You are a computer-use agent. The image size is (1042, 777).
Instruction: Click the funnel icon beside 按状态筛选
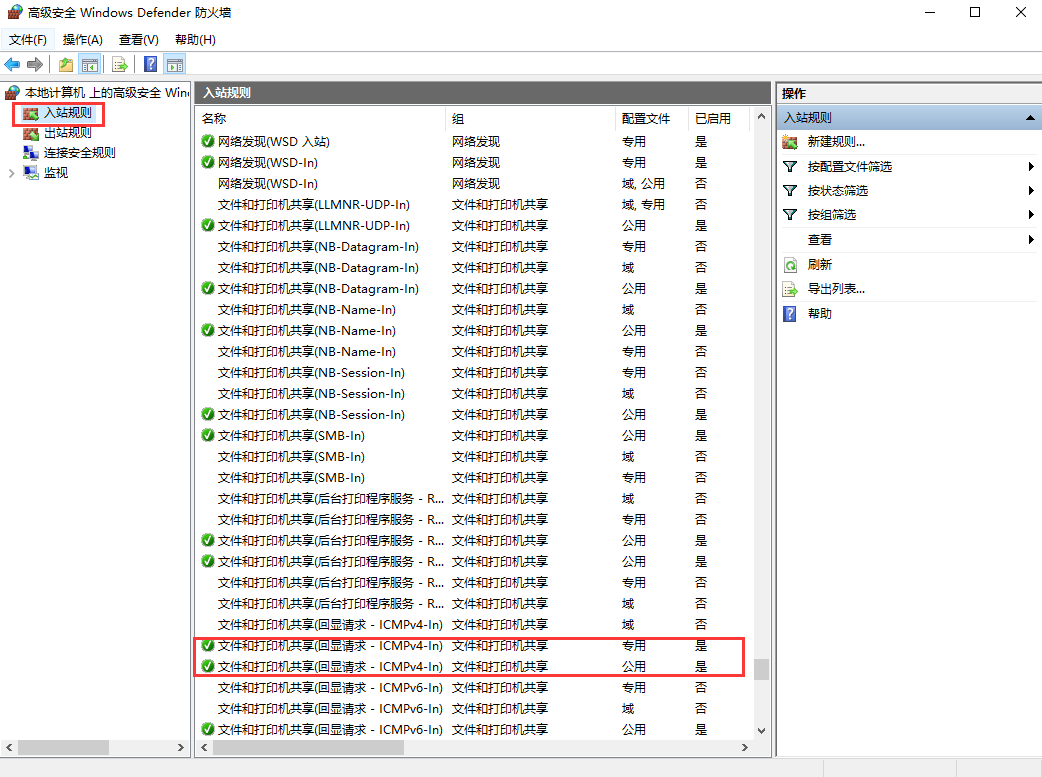click(x=790, y=191)
